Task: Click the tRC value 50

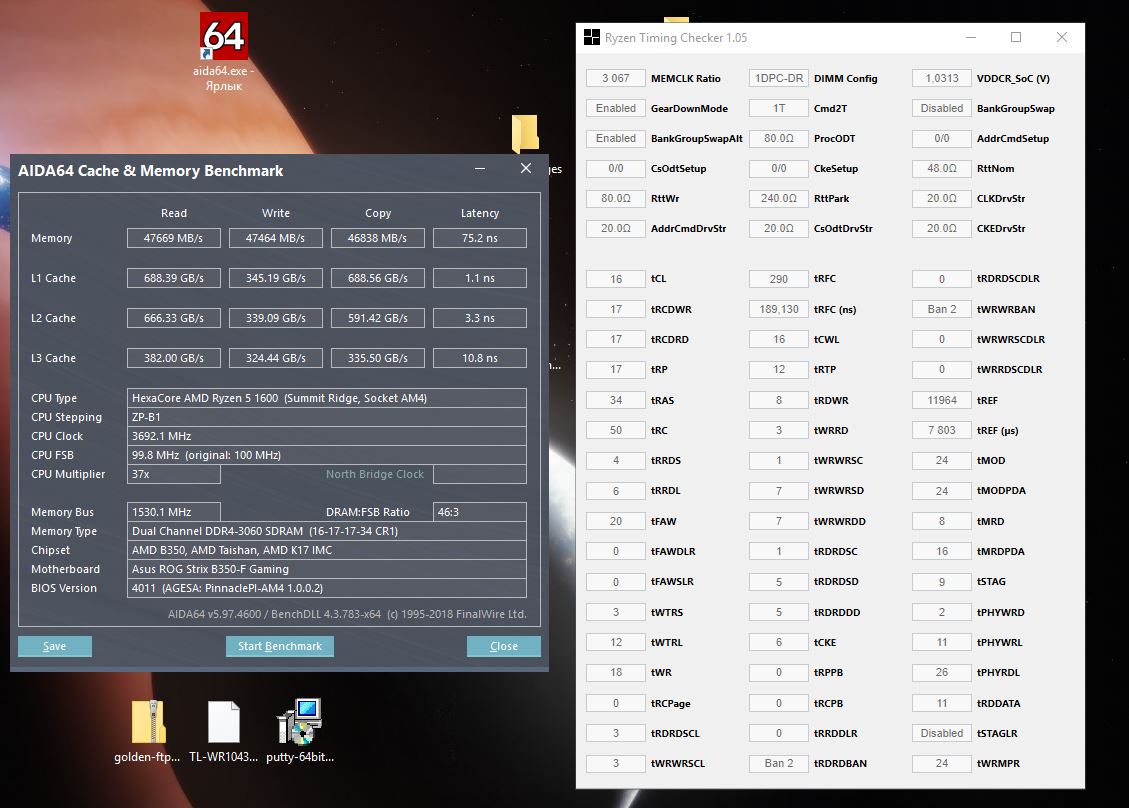Action: click(616, 430)
